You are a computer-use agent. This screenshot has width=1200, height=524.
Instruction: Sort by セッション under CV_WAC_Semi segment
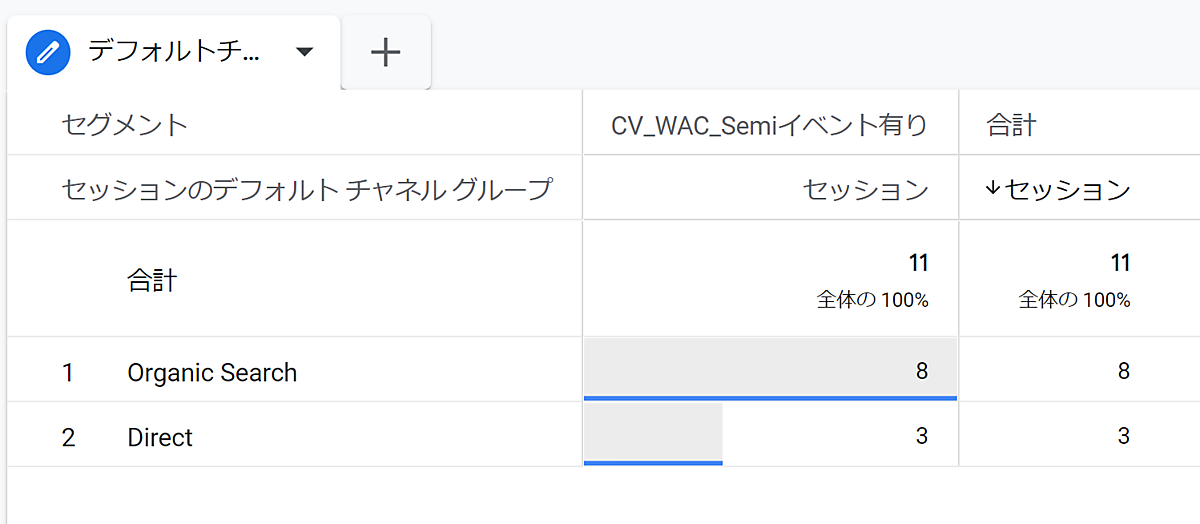pyautogui.click(x=865, y=190)
